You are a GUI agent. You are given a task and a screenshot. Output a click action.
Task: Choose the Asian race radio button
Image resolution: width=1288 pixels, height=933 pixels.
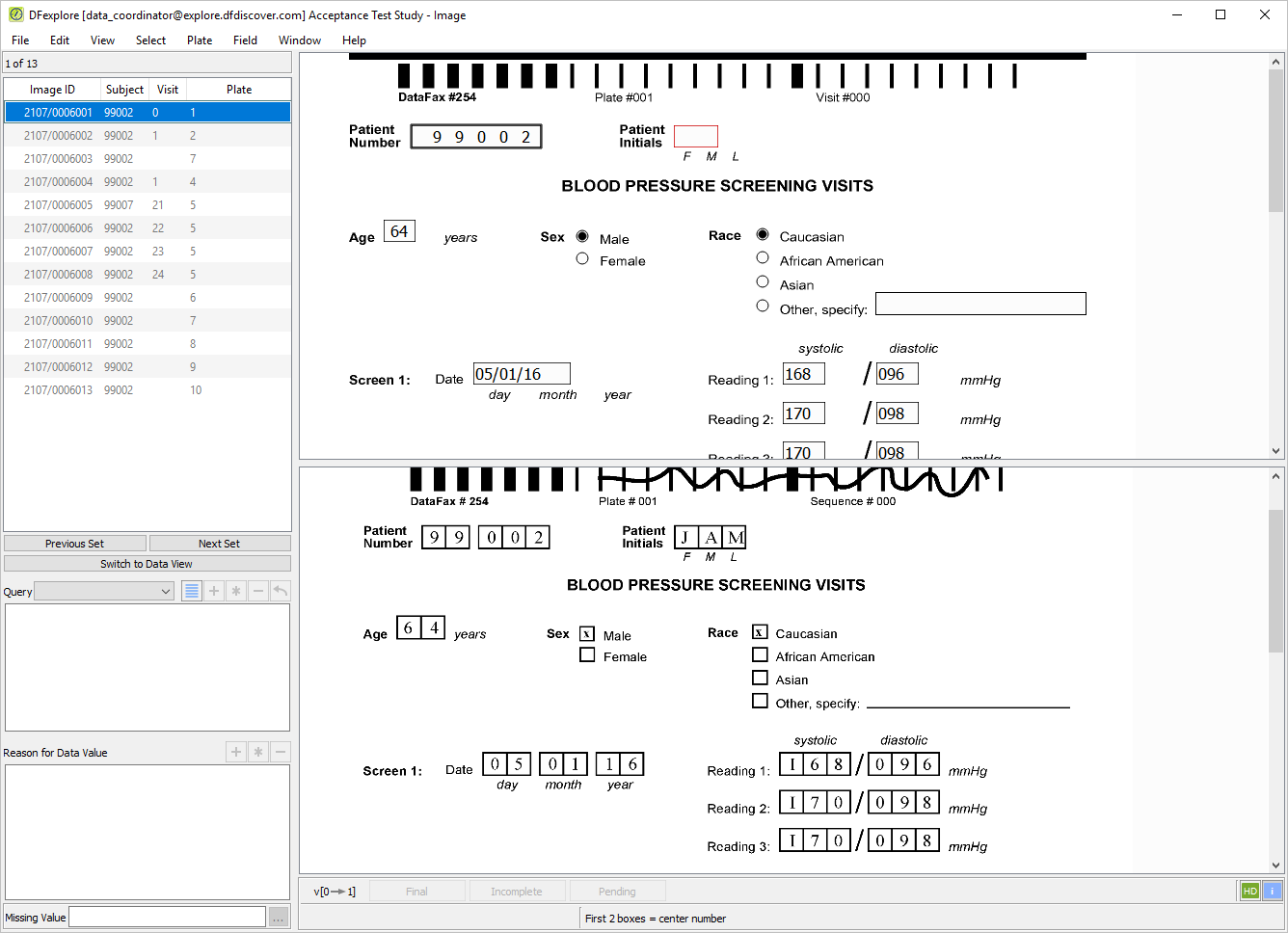[763, 281]
